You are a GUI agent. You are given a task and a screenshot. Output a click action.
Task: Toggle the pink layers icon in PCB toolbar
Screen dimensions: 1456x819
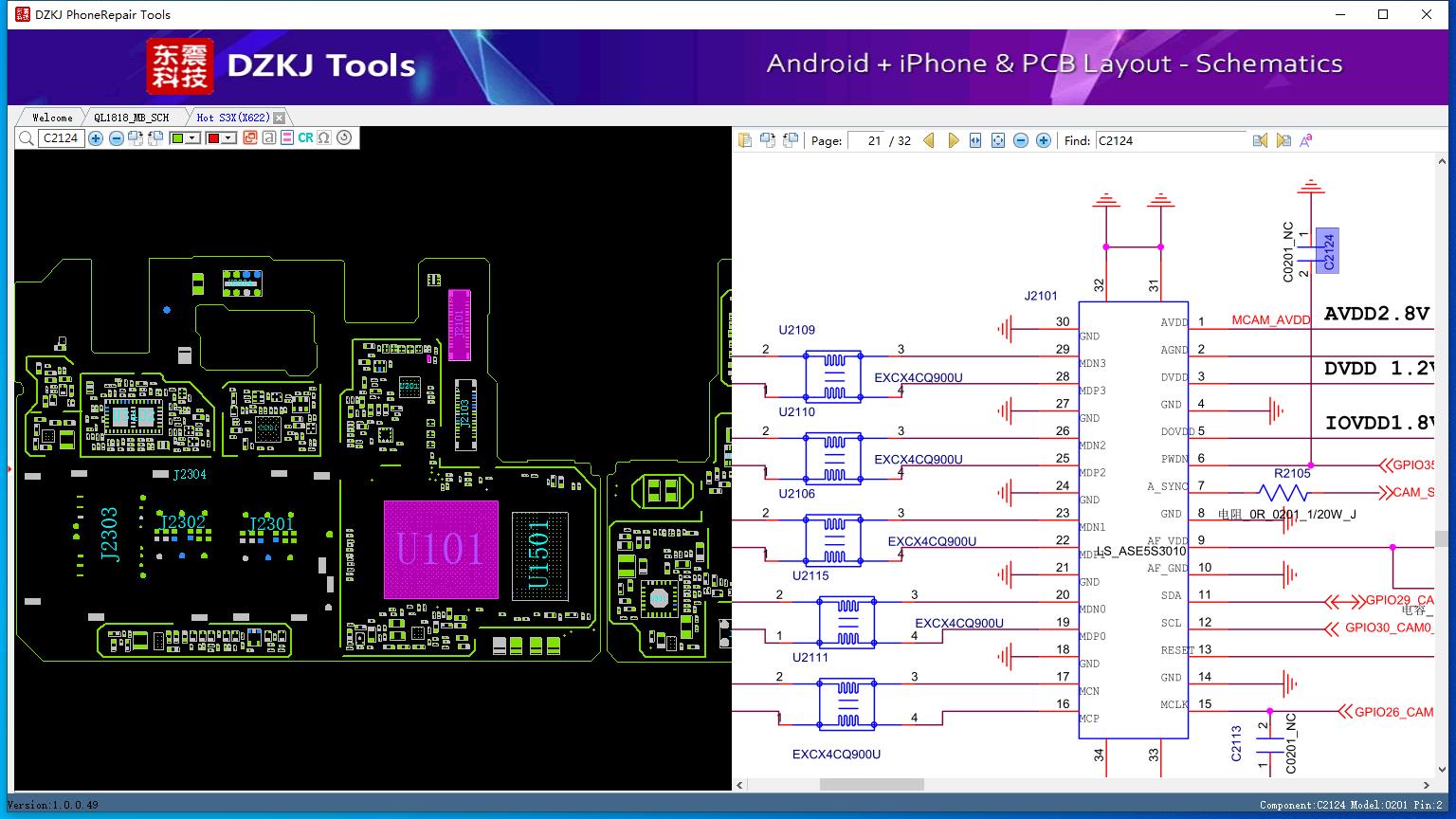[x=286, y=138]
